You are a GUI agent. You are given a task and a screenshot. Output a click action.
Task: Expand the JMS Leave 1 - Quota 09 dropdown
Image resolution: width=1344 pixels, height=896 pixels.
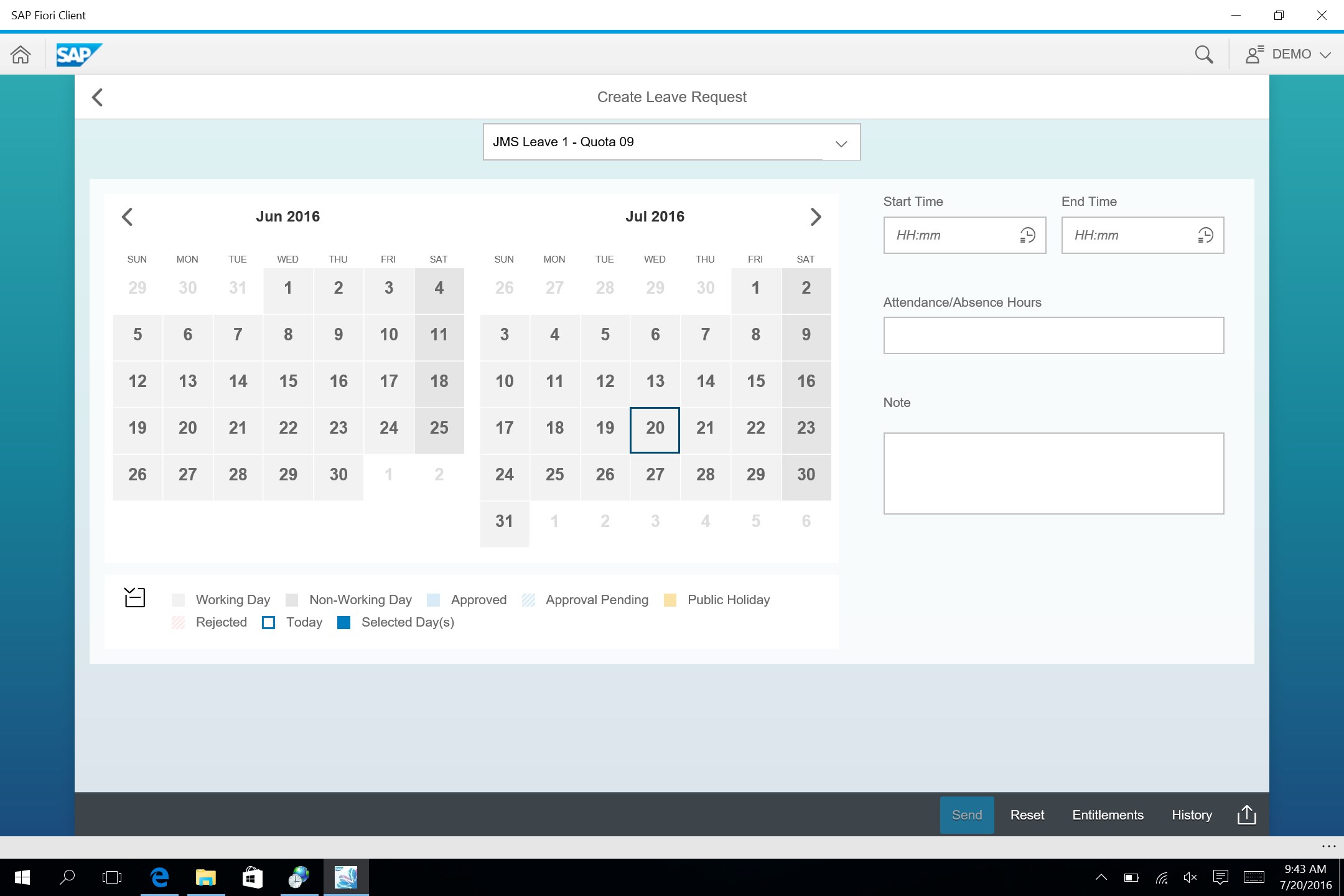[x=841, y=143]
